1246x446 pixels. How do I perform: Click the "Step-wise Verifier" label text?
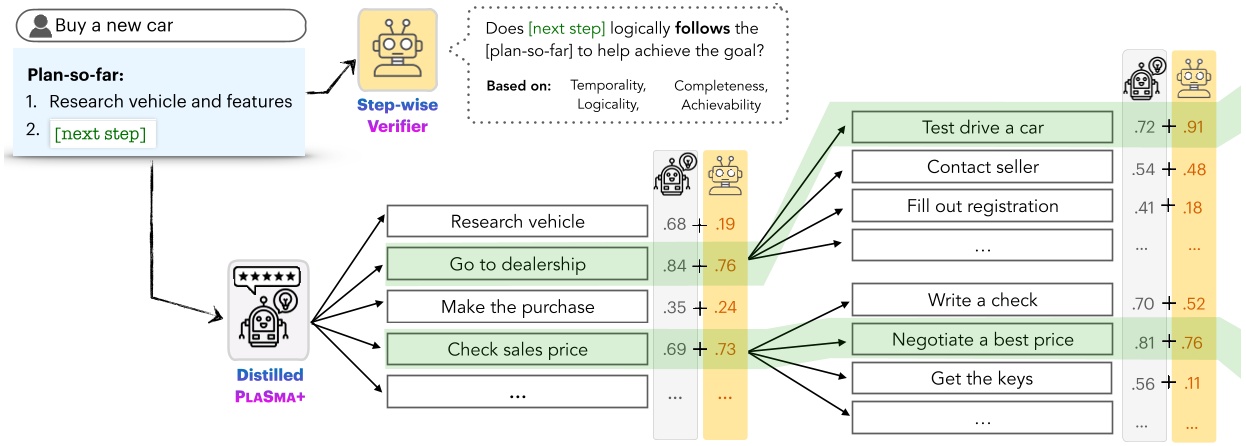398,116
